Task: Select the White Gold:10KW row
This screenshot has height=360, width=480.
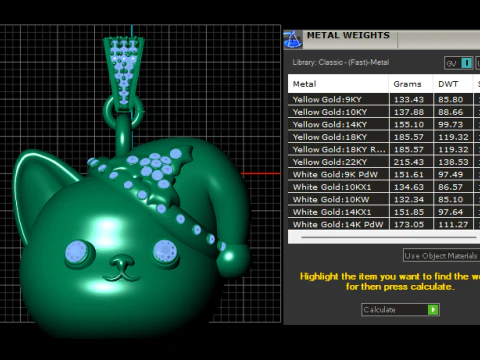Action: [x=384, y=199]
